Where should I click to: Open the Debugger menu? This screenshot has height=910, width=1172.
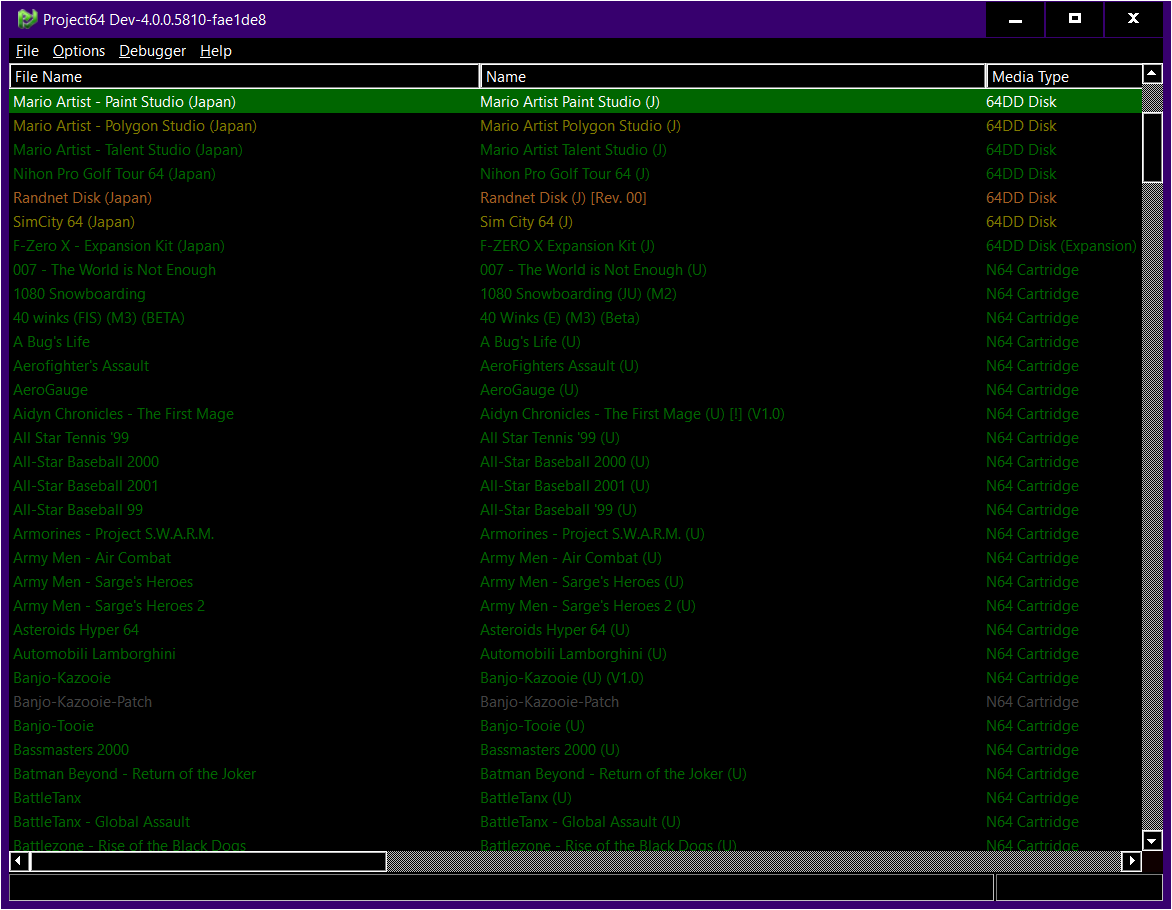point(152,51)
